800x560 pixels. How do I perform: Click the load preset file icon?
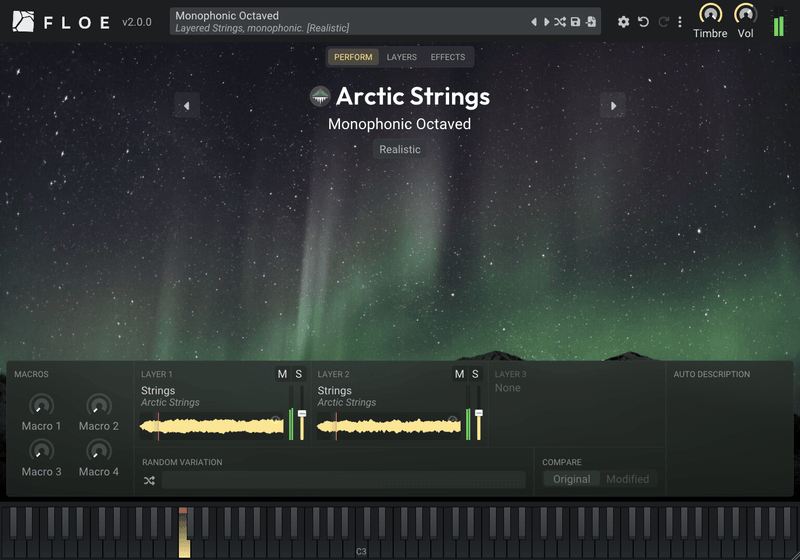(x=591, y=22)
